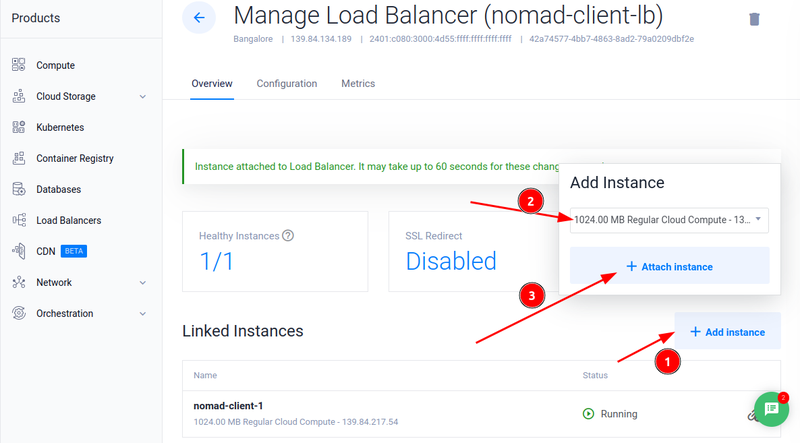
Task: Open the chat support bubble
Action: 771,409
